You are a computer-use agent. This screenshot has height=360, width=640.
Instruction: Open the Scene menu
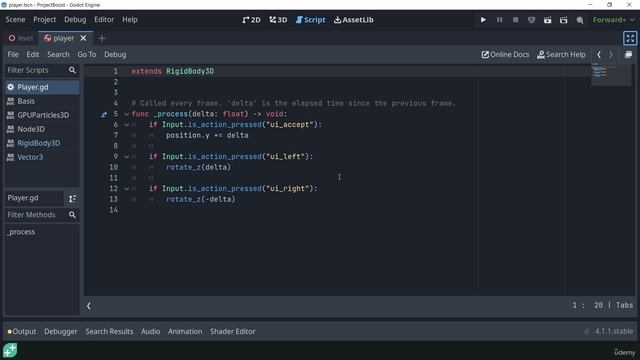coord(15,20)
